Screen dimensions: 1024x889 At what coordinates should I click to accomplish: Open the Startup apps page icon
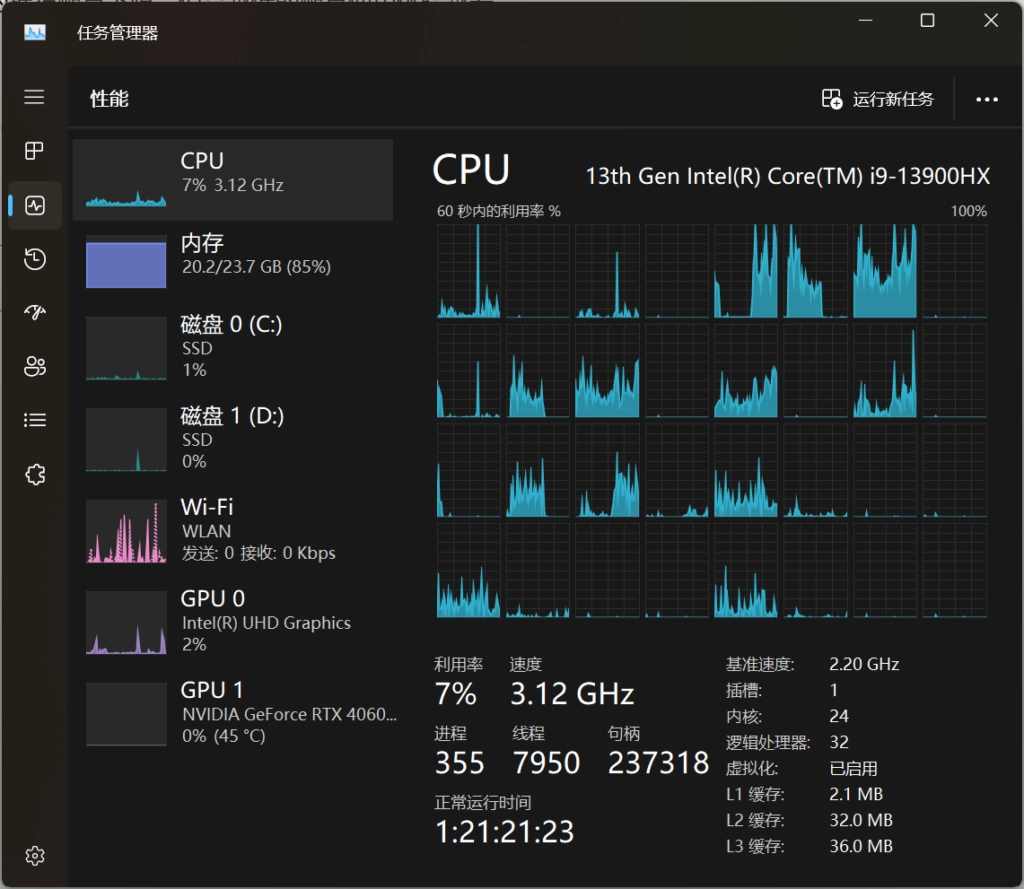pyautogui.click(x=35, y=313)
